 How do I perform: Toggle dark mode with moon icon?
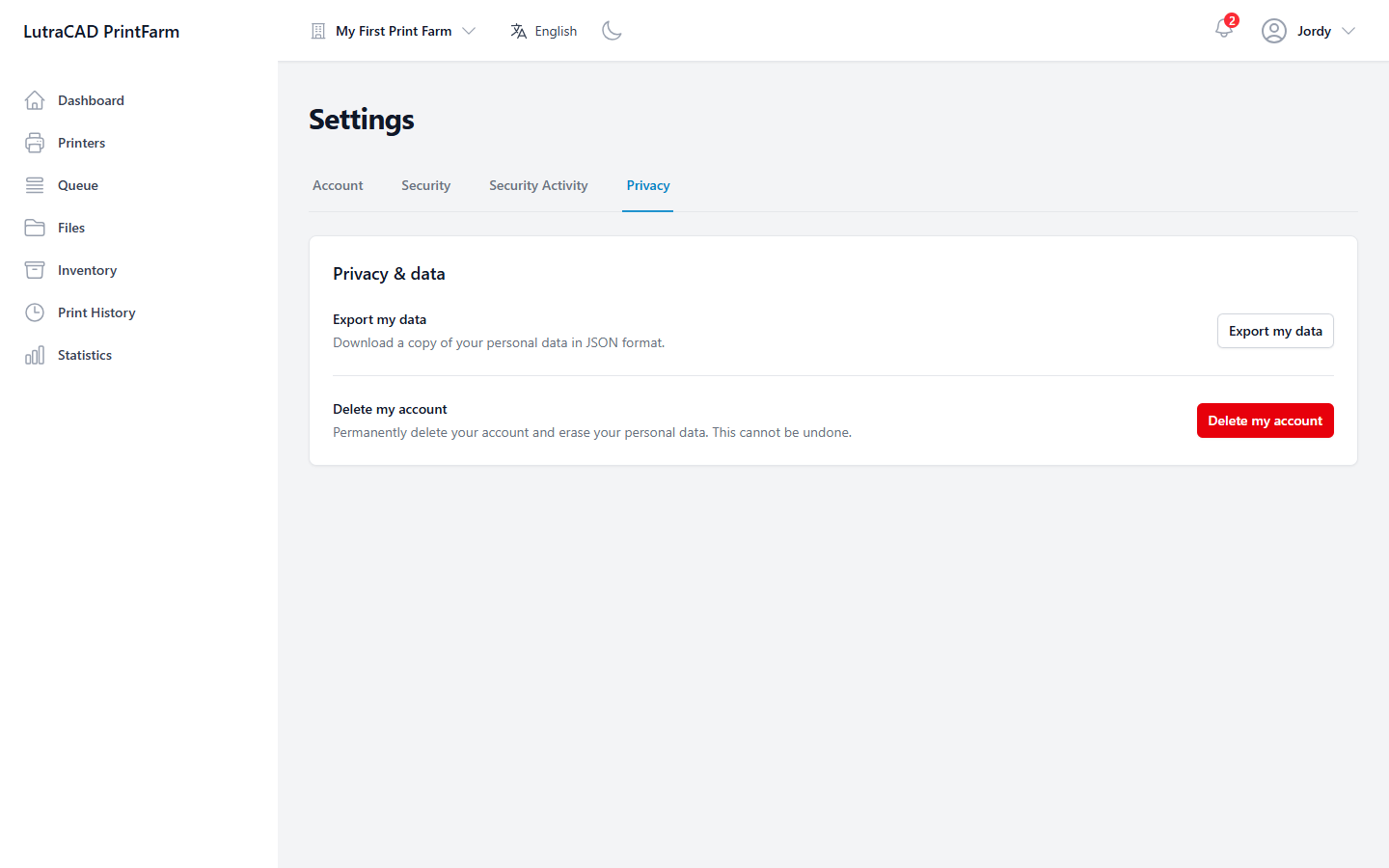point(612,31)
